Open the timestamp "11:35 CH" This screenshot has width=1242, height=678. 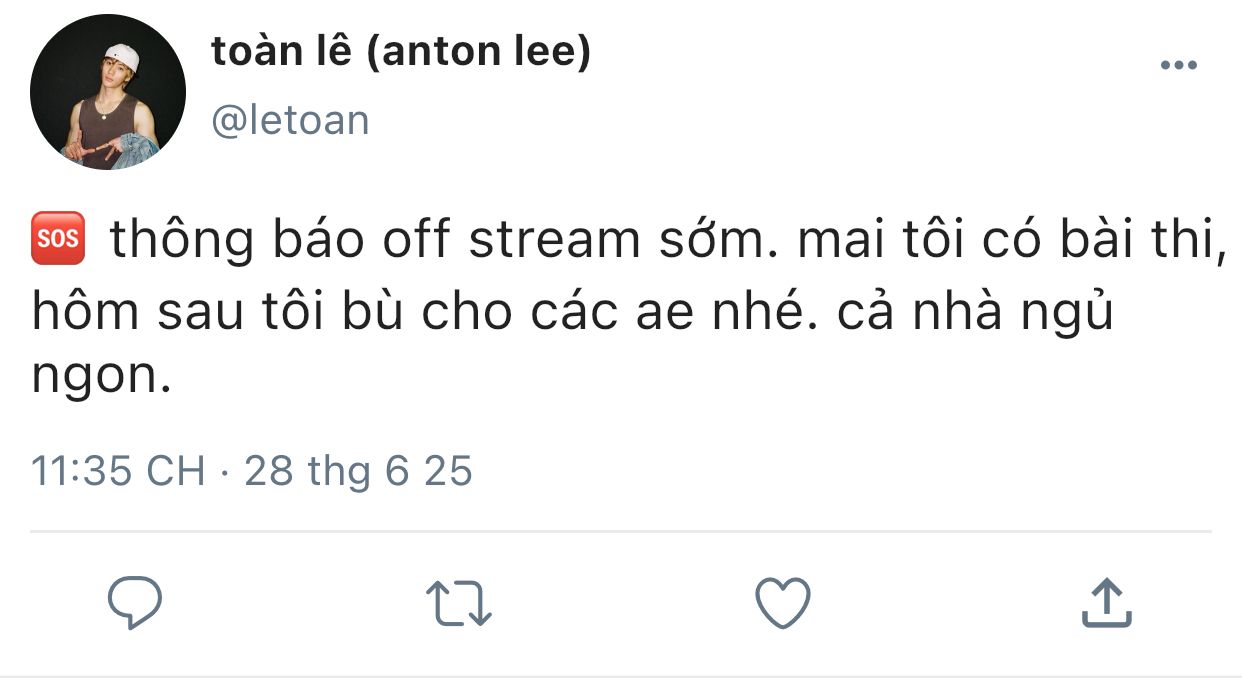118,470
